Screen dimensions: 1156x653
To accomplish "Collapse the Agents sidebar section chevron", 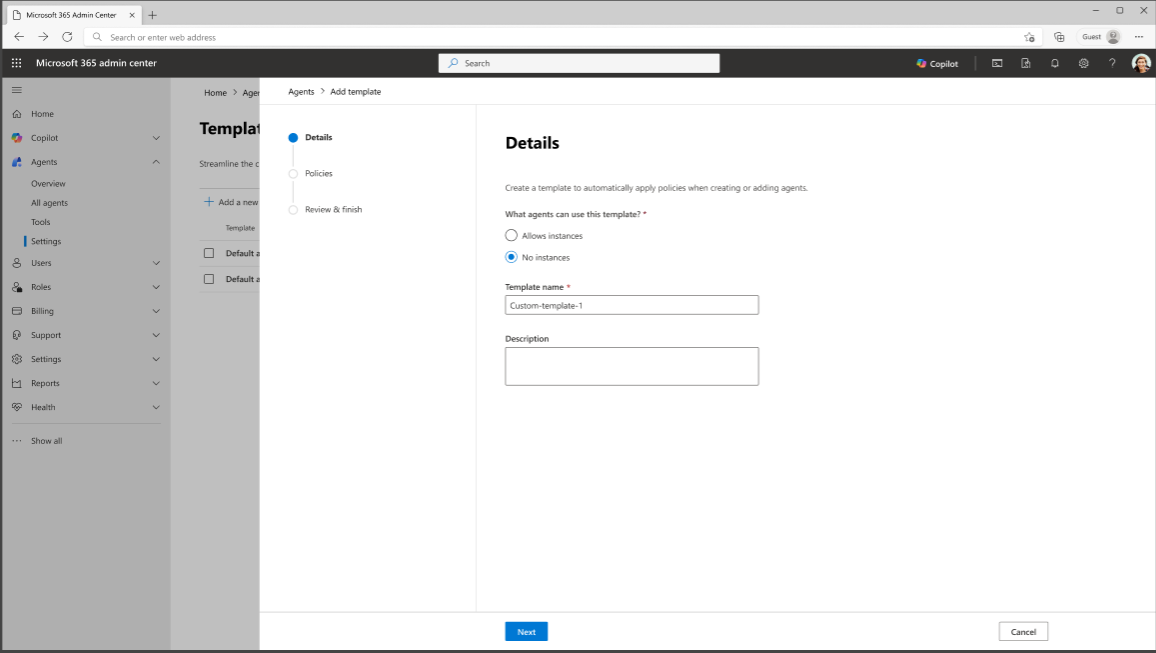I will [156, 162].
